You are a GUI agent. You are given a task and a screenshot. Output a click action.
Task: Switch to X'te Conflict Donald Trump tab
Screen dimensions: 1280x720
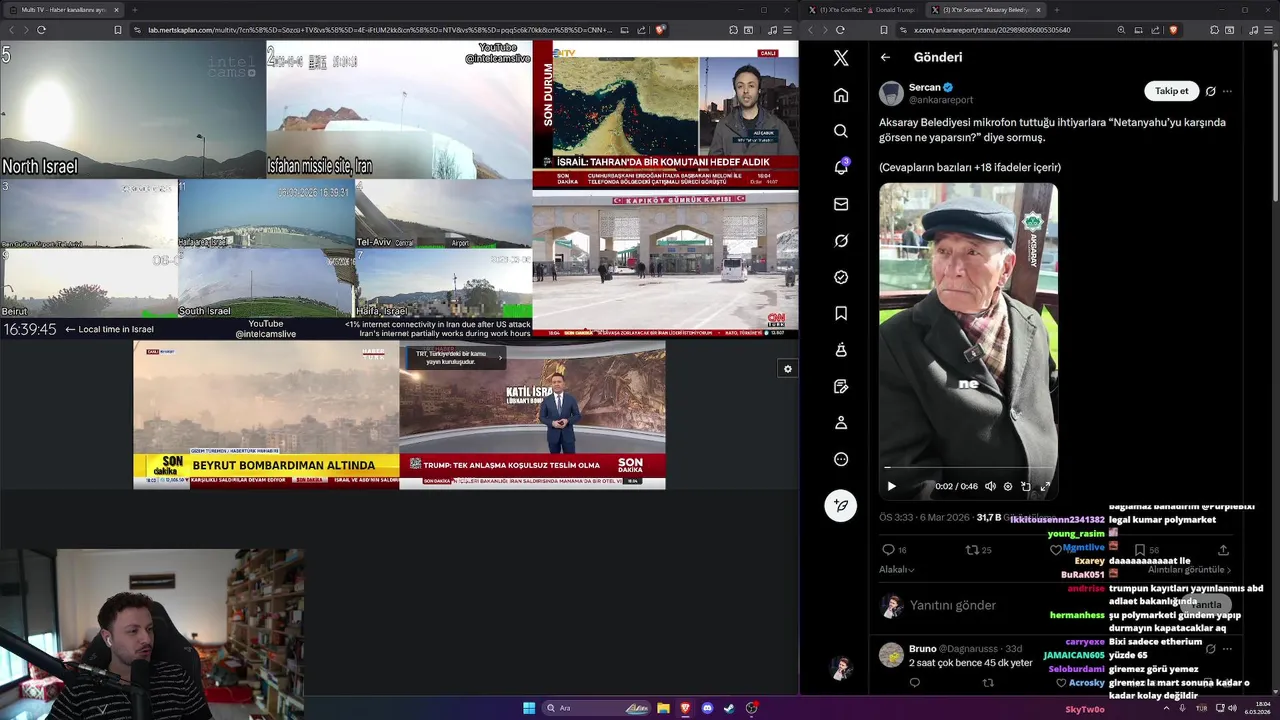(x=863, y=10)
